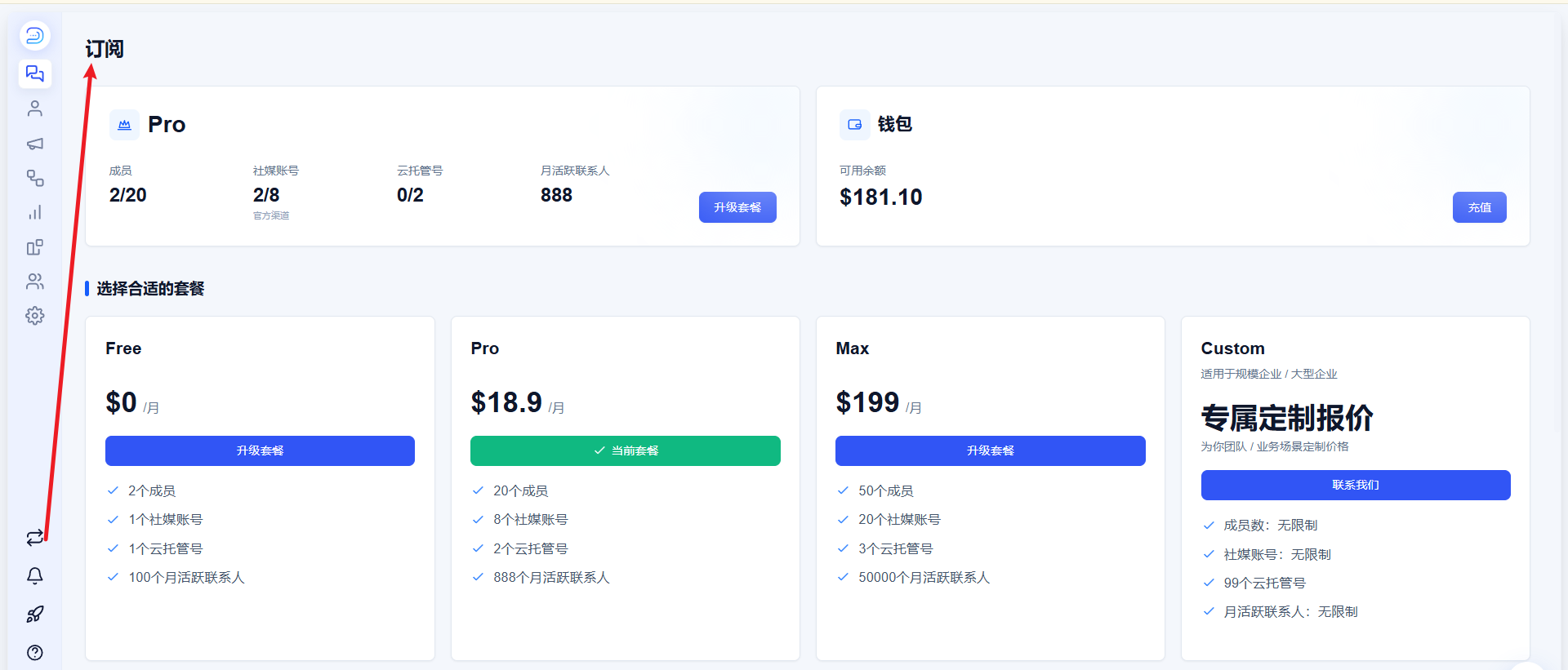1568x670 pixels.
Task: Click the wallet balance $181.10
Action: pyautogui.click(x=880, y=197)
